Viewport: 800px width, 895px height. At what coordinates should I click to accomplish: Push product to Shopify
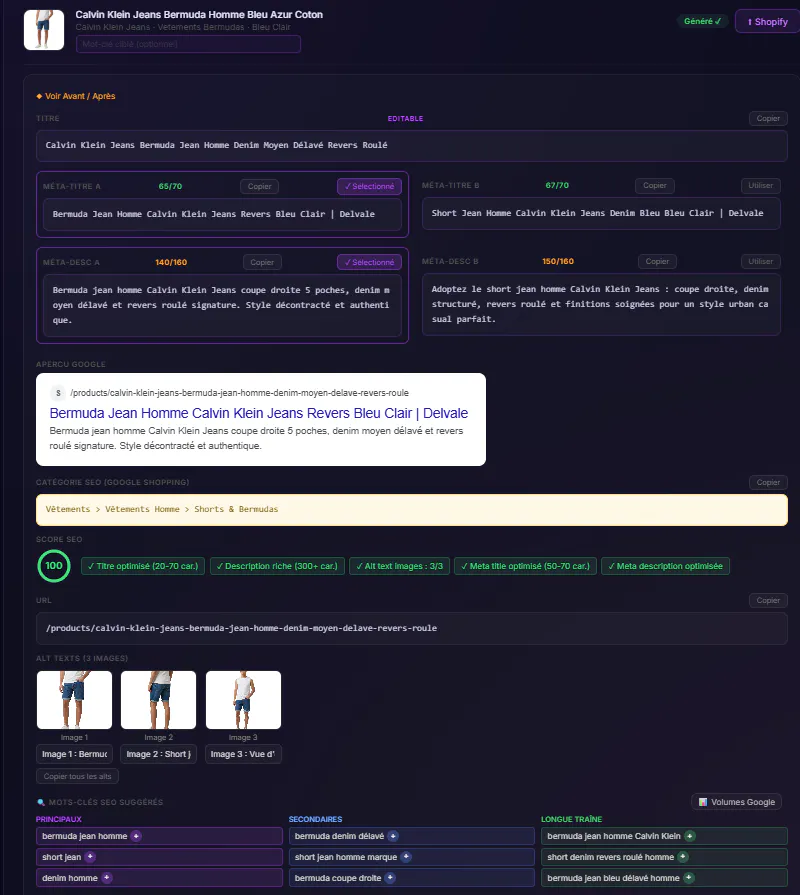[767, 22]
